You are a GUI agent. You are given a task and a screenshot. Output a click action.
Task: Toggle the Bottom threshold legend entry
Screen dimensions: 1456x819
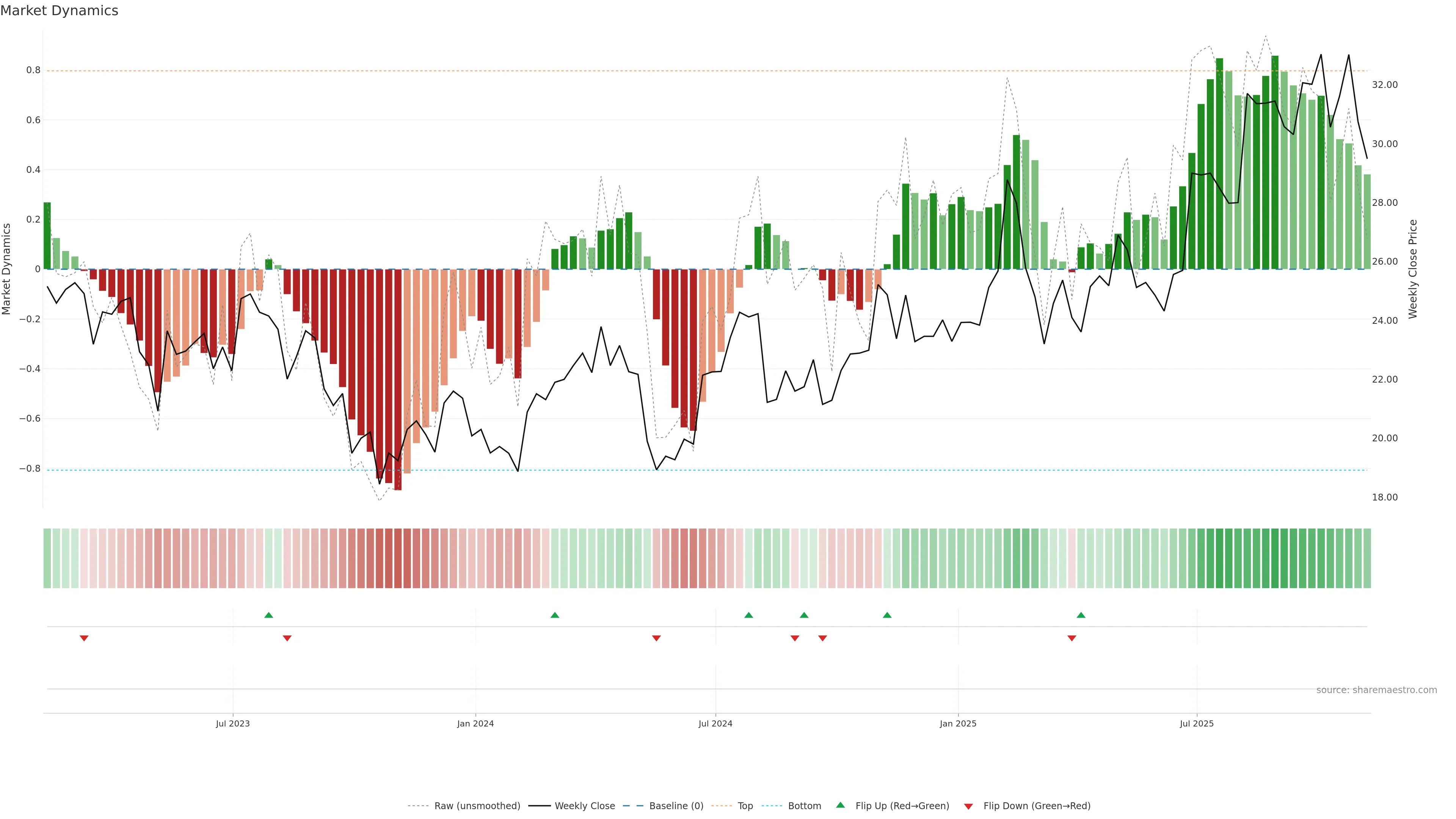804,806
